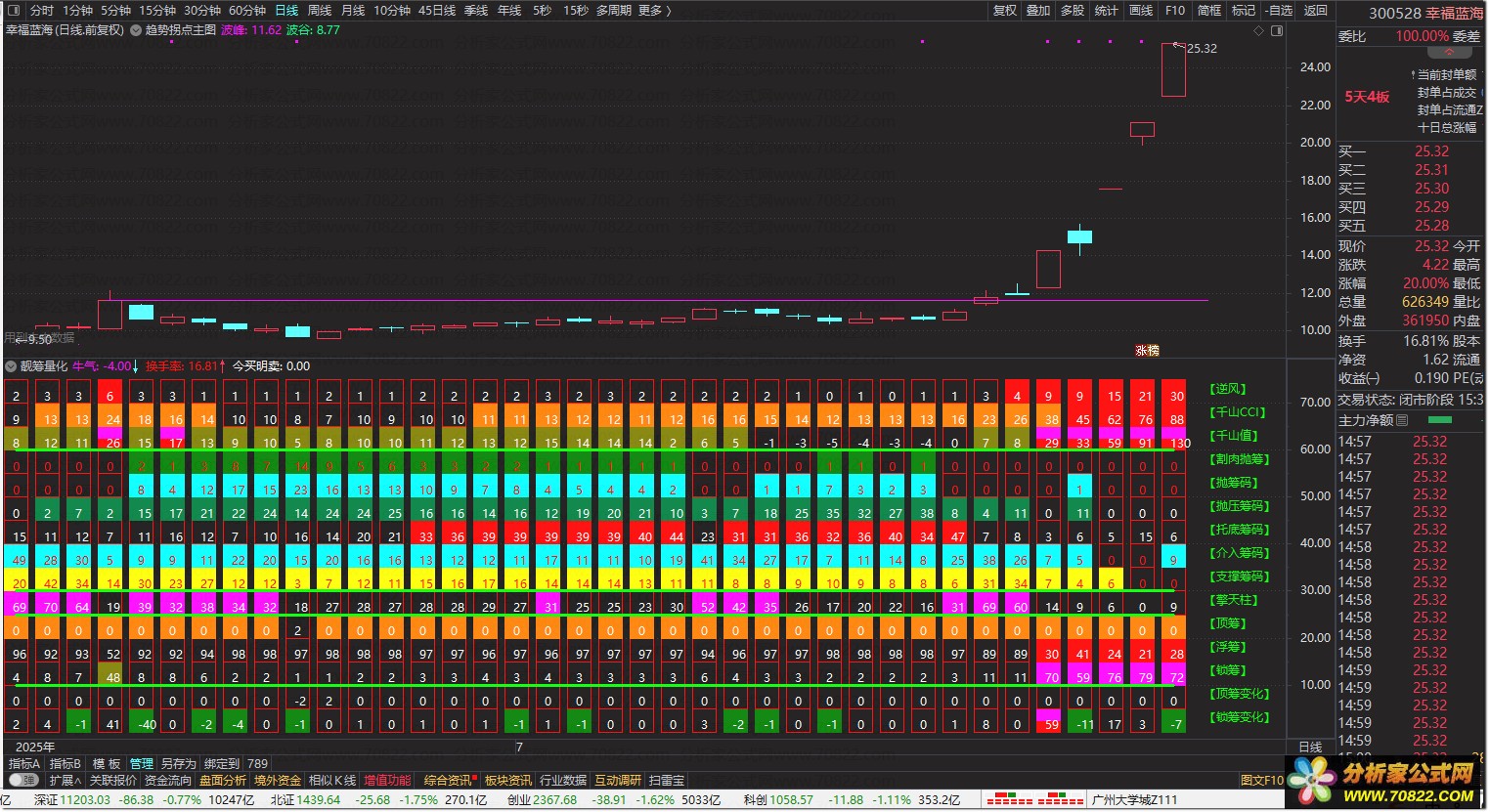Click stock code 300528 幸福蓝海 header
Image resolution: width=1490 pixels, height=812 pixels.
1425,13
